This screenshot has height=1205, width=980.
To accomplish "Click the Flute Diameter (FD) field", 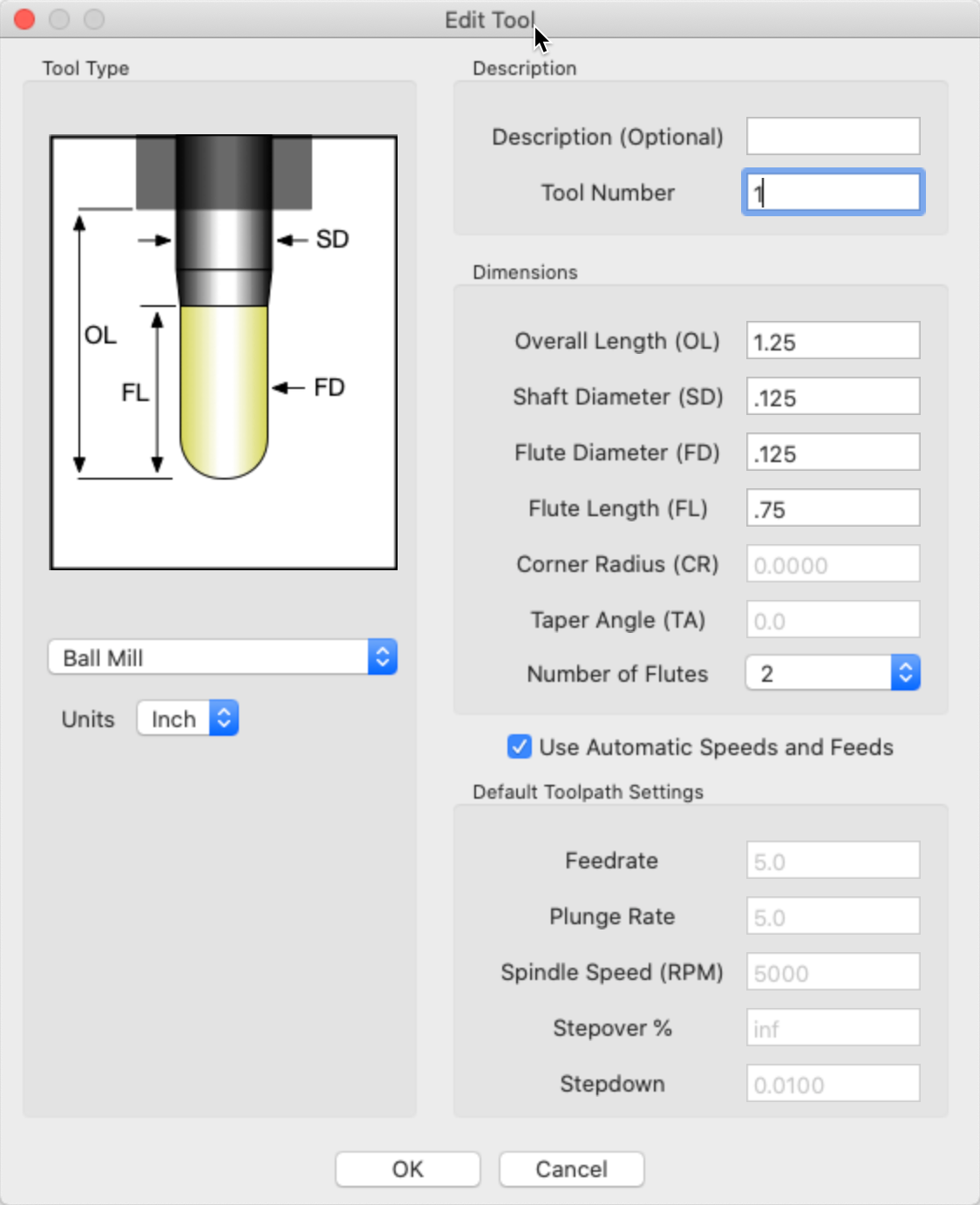I will click(833, 452).
